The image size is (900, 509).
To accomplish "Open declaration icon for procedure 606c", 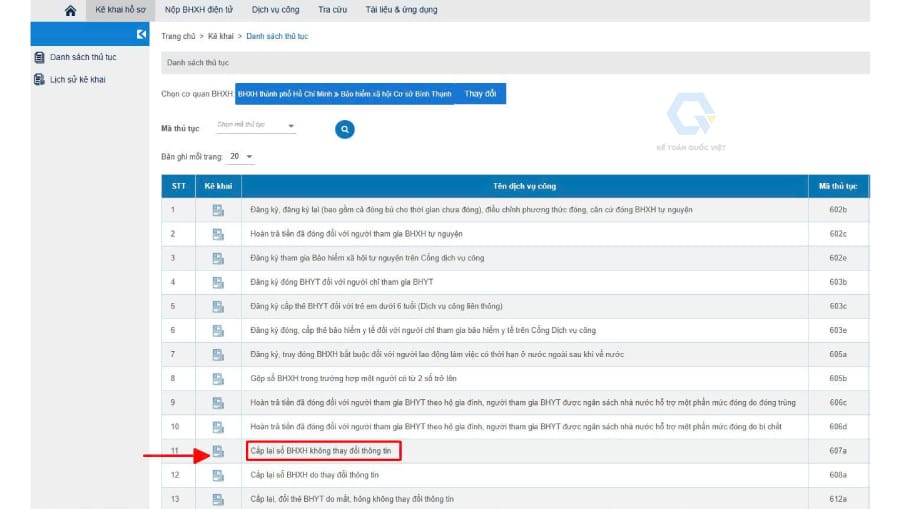I will coord(218,403).
